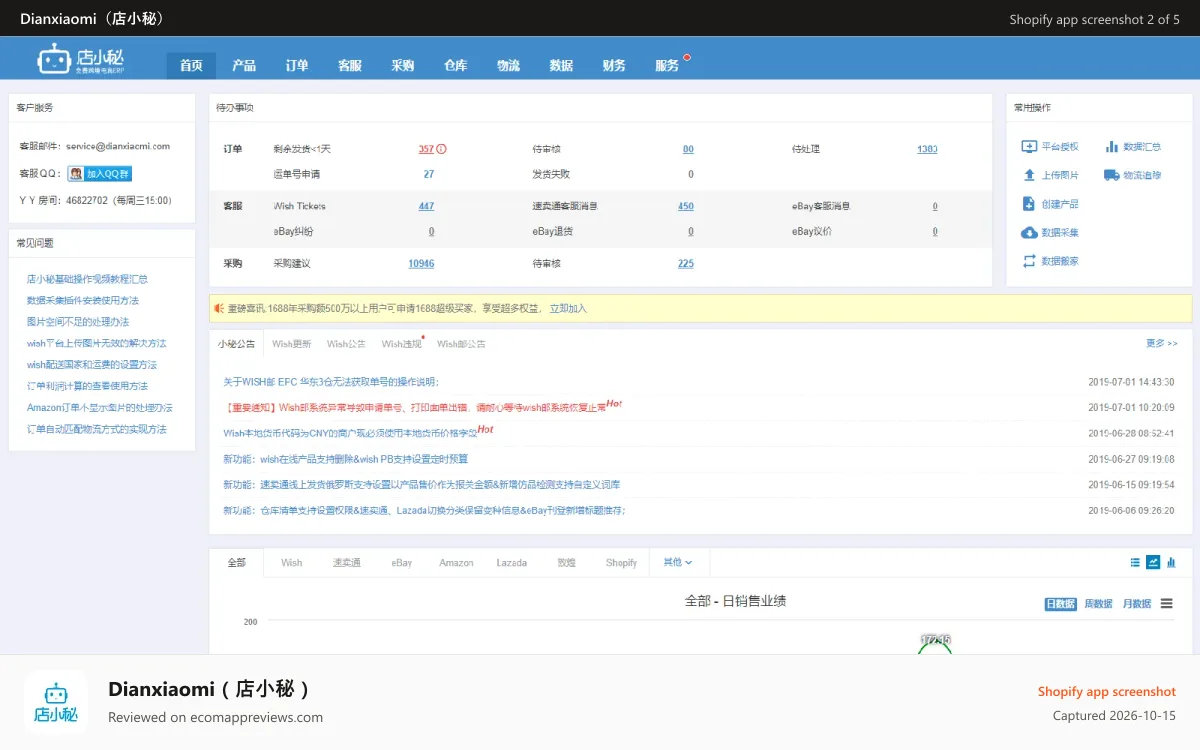Image resolution: width=1200 pixels, height=750 pixels.
Task: Select the Lazada platform tab
Action: pyautogui.click(x=512, y=563)
